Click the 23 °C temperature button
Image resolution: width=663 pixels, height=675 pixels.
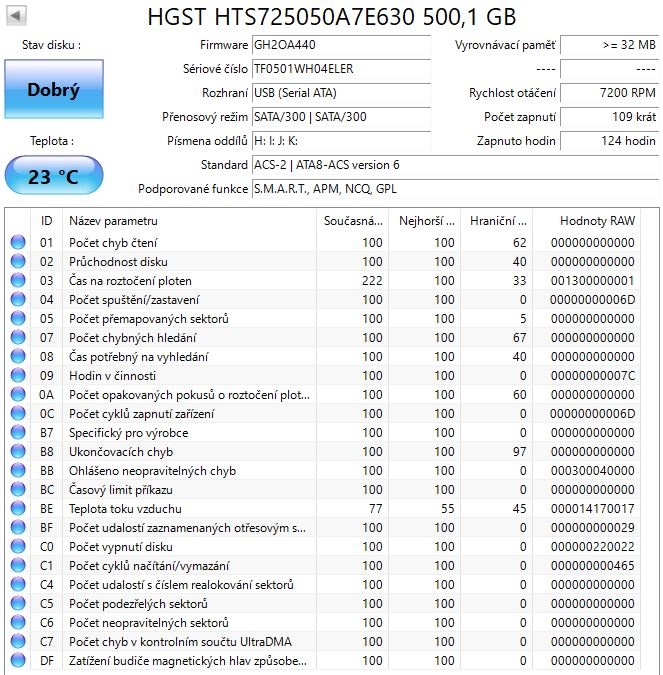pos(54,176)
